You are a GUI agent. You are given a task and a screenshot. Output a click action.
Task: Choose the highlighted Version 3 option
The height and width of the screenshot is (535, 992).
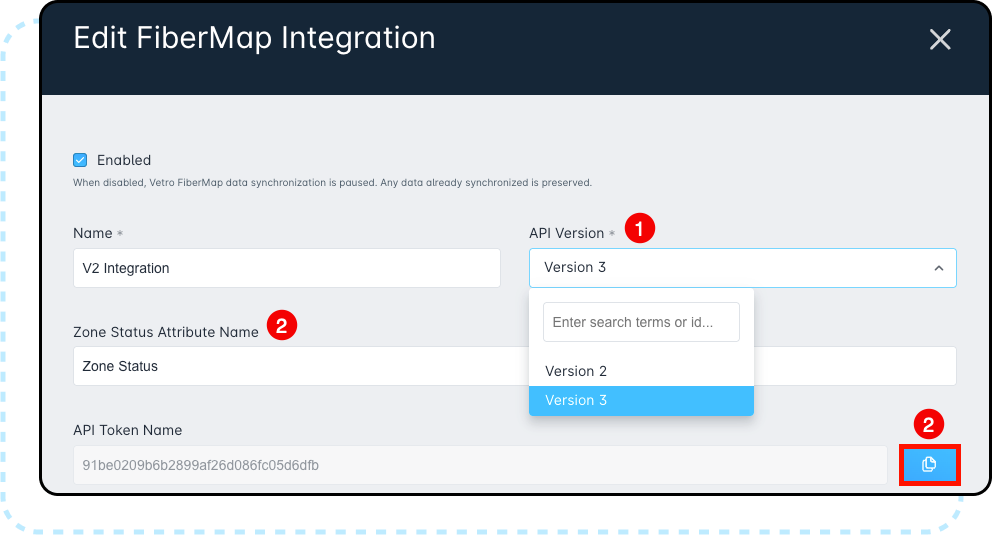point(641,400)
